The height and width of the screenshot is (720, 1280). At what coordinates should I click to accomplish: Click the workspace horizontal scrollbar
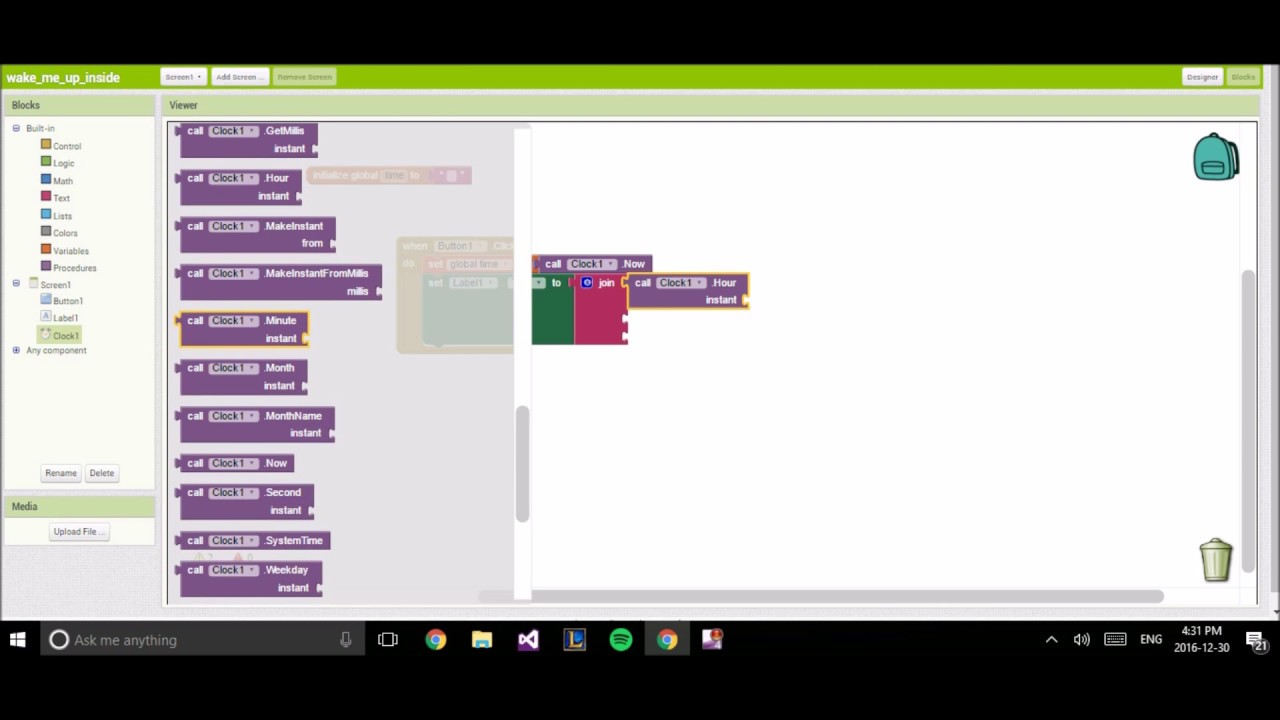(820, 597)
